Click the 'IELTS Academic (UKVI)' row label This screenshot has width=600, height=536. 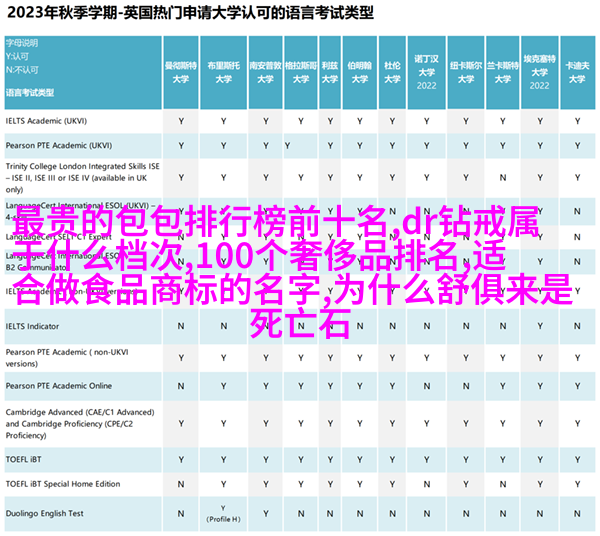point(46,121)
